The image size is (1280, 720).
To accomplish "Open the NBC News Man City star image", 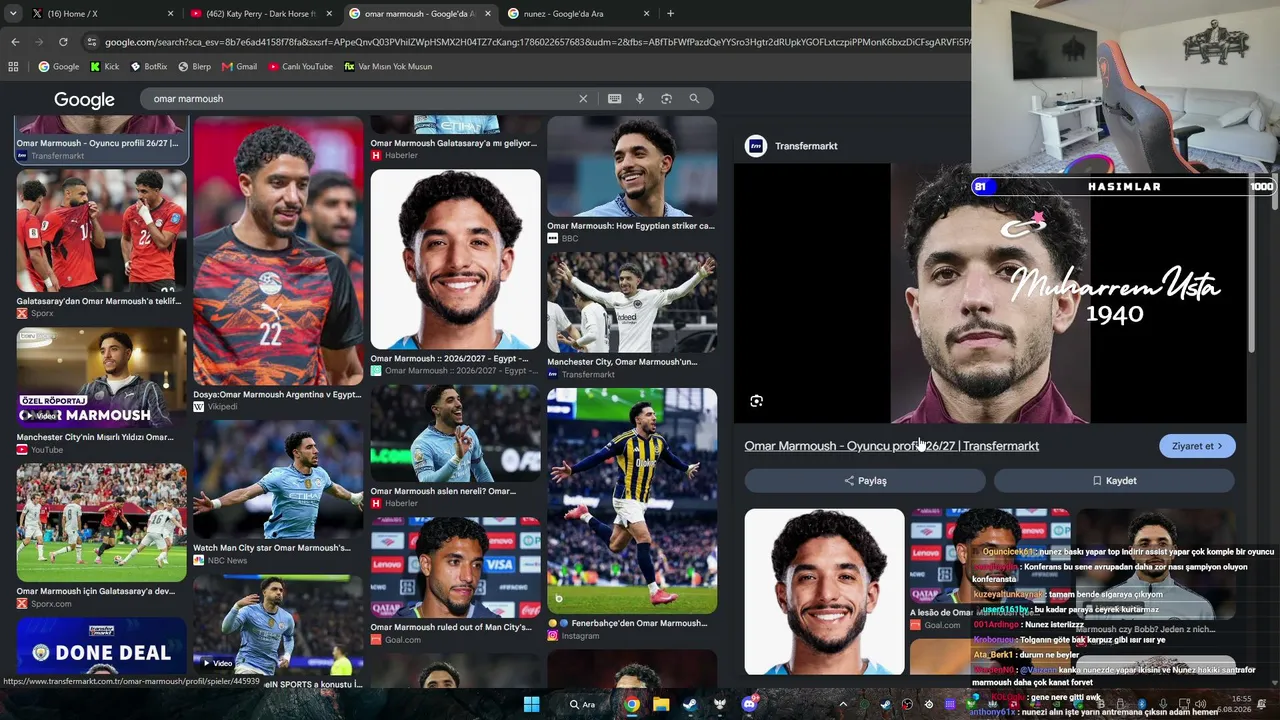I will [278, 480].
